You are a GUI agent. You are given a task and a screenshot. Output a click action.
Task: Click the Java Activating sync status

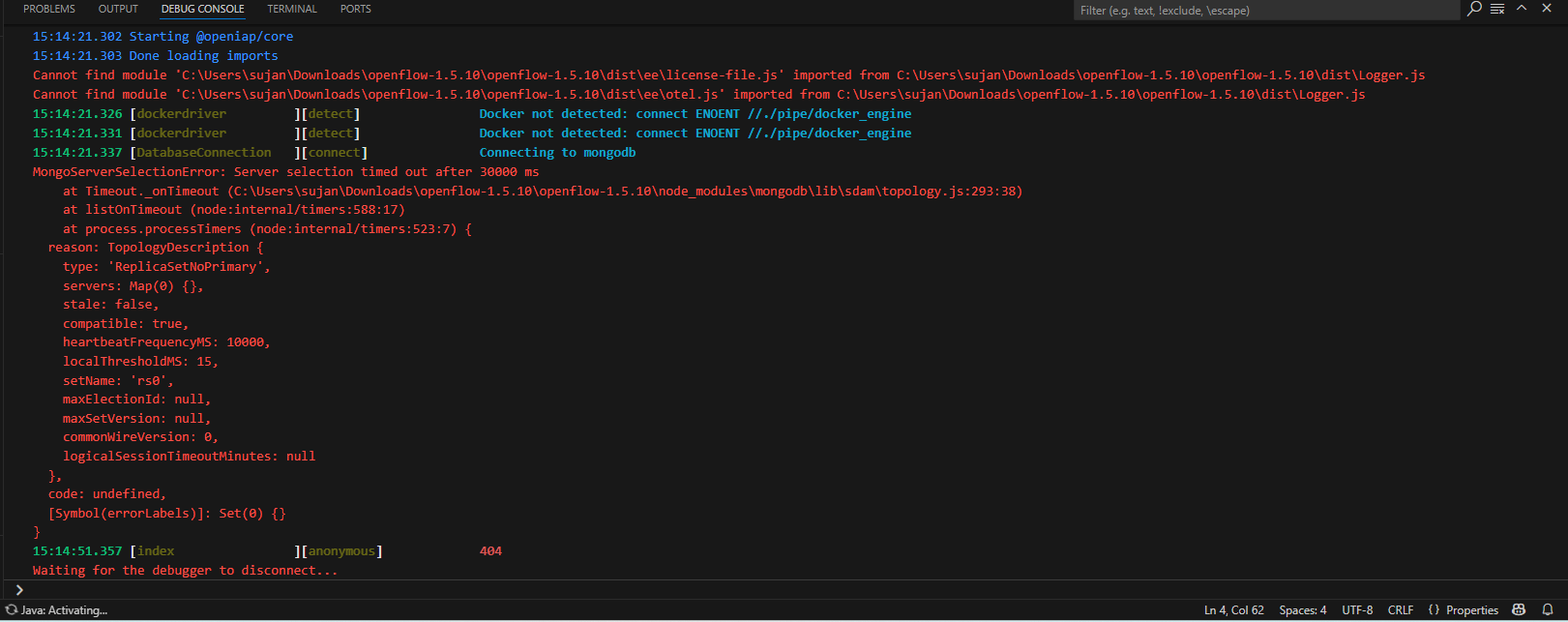pyautogui.click(x=56, y=609)
